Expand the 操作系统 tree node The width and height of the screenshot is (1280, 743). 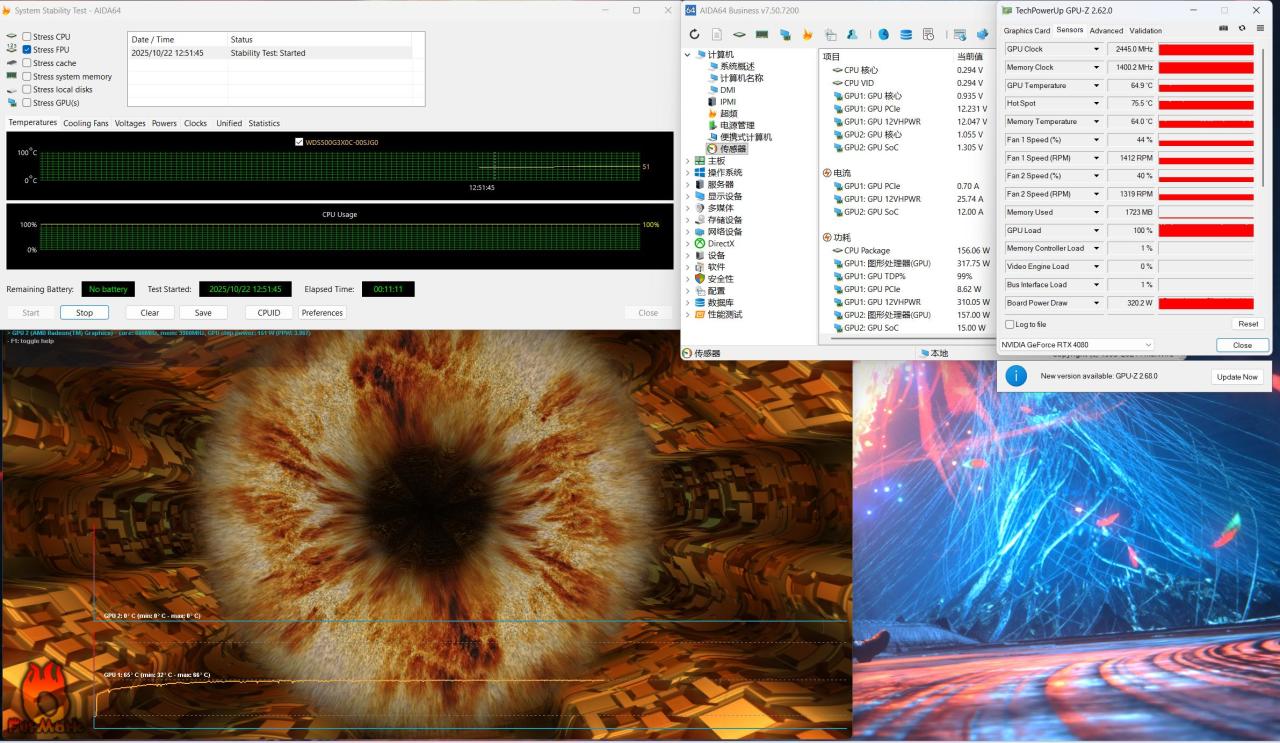[x=688, y=173]
